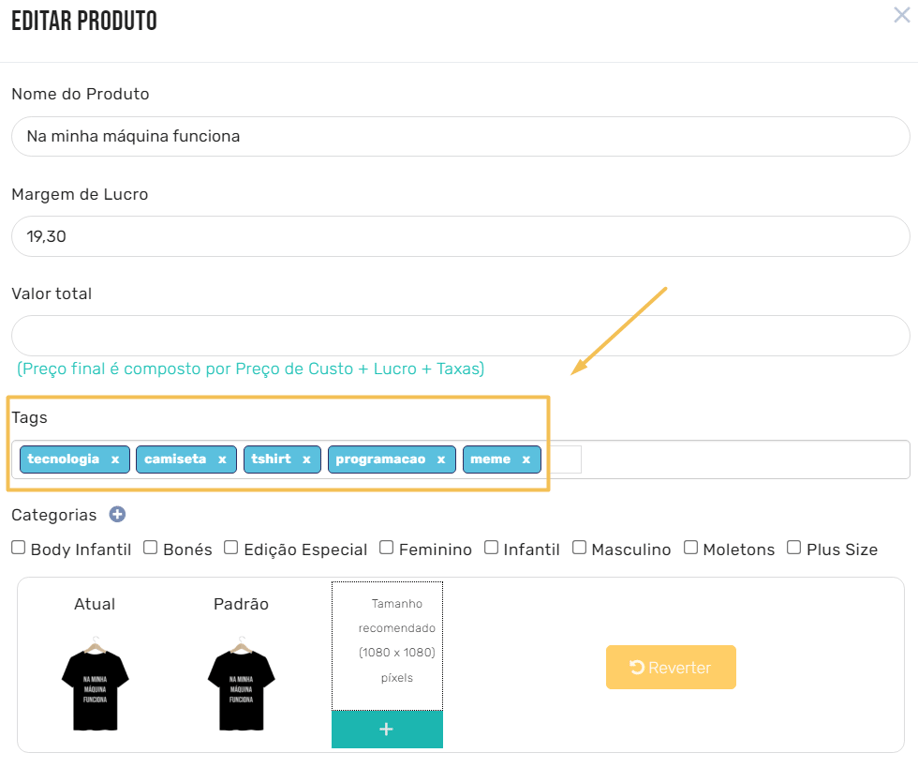Enable the Bonés category checkbox
918x768 pixels.
[150, 548]
